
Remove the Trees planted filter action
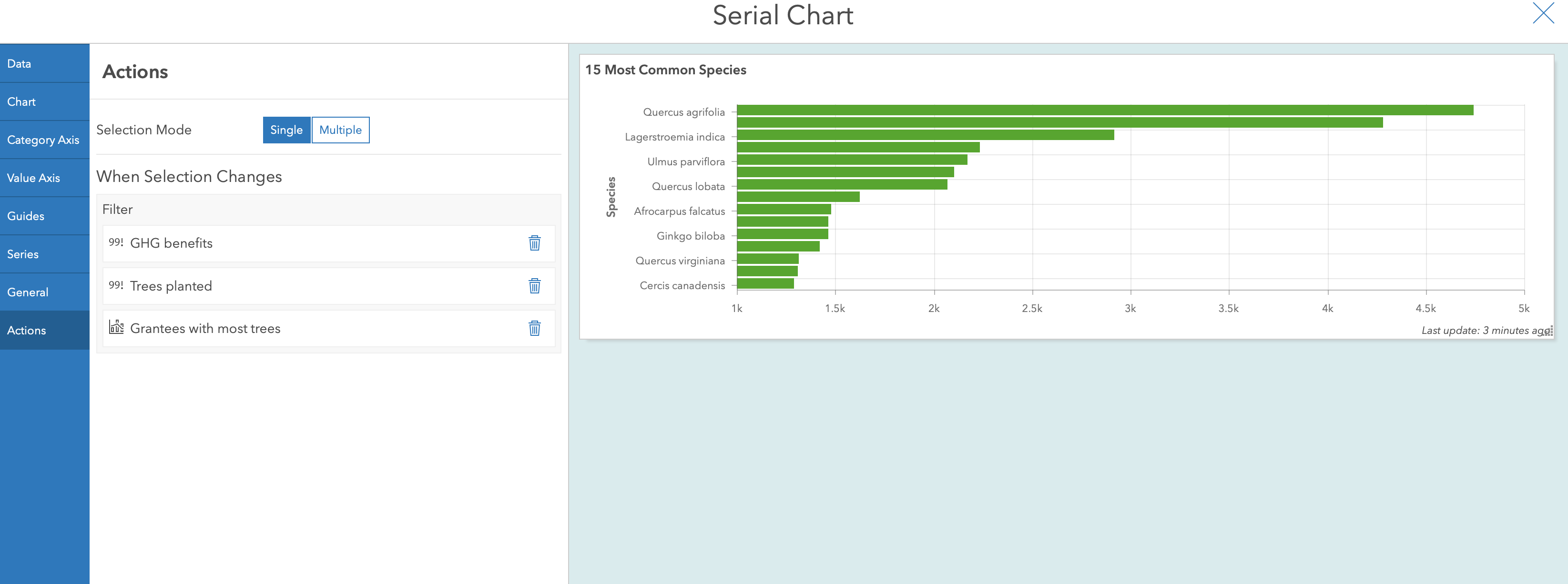coord(534,285)
